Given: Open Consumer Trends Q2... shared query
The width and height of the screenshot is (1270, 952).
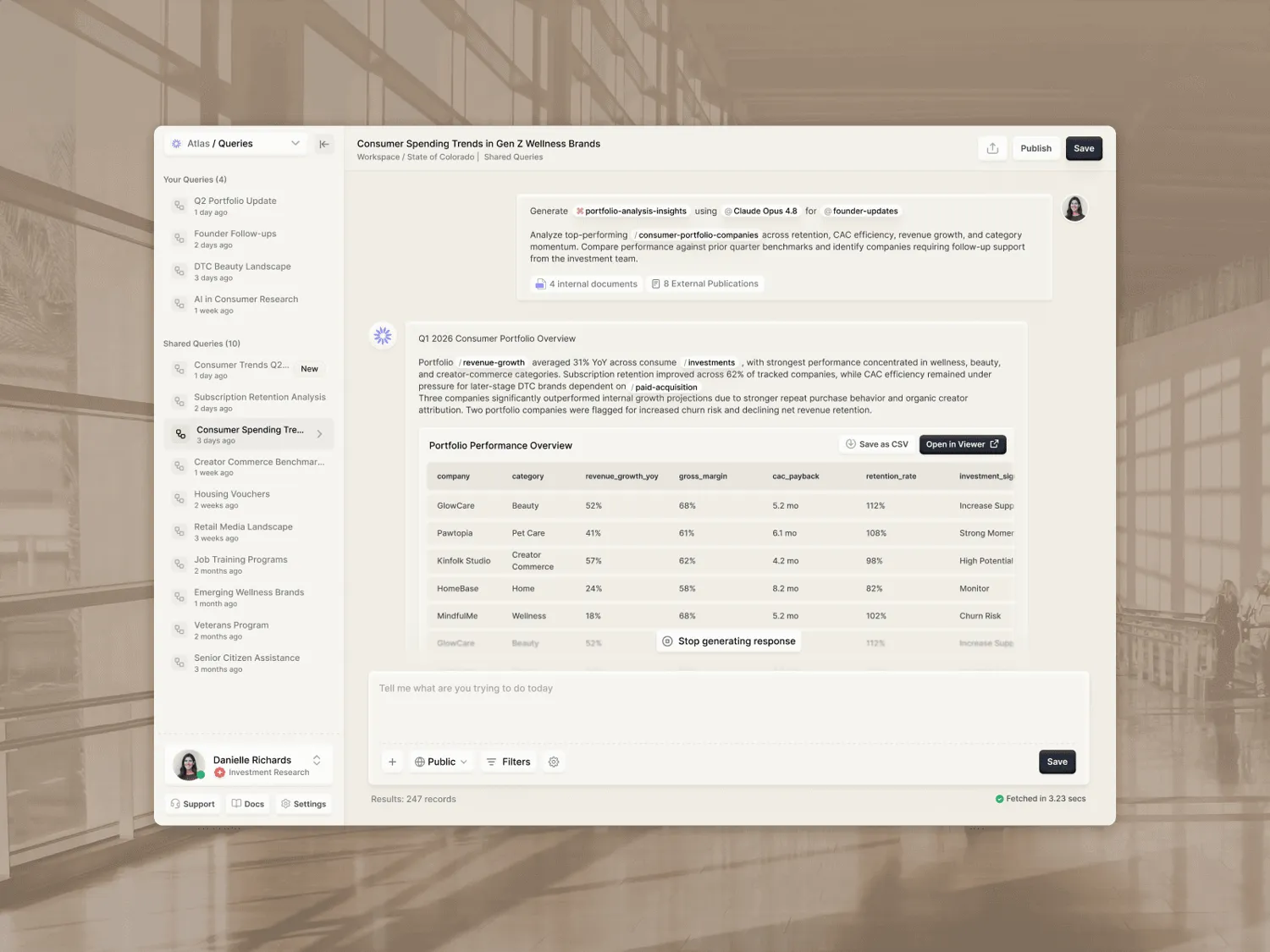Looking at the screenshot, I should [x=249, y=370].
